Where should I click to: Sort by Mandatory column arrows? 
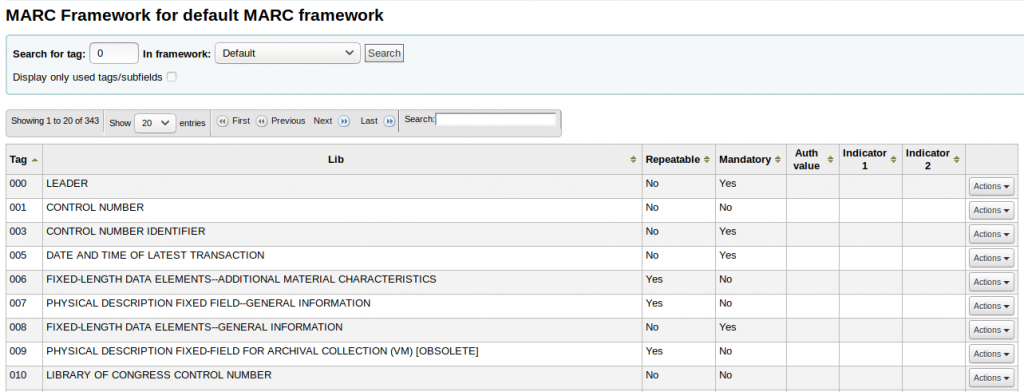coord(778,159)
